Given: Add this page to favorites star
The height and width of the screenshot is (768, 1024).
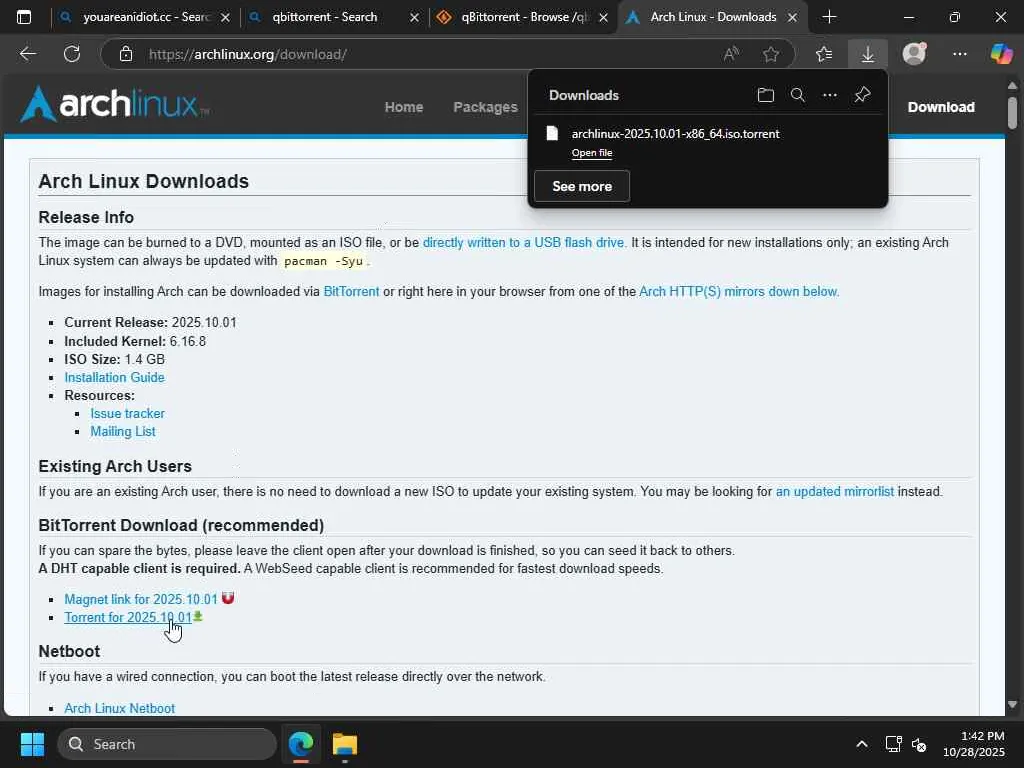Looking at the screenshot, I should click(x=771, y=54).
